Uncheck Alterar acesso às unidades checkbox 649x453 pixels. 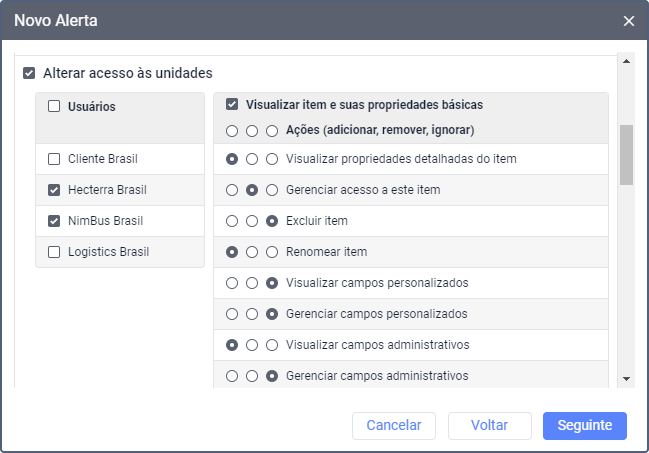point(29,73)
